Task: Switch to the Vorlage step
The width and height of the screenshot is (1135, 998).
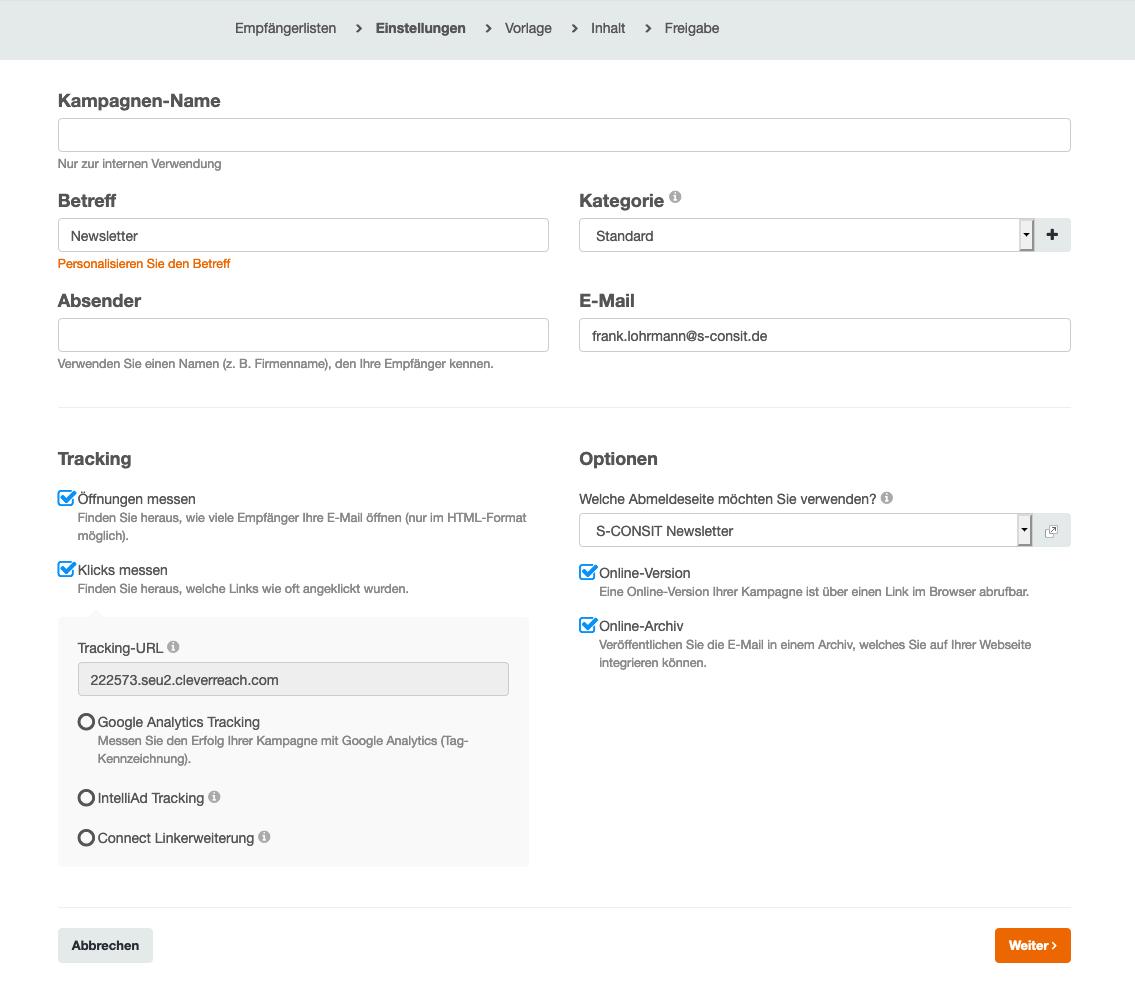Action: click(528, 28)
